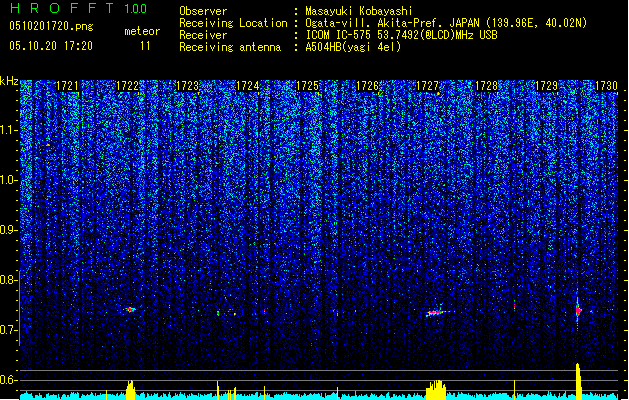
Task: Click observer name Masayuki Kobayashi
Action: point(359,11)
